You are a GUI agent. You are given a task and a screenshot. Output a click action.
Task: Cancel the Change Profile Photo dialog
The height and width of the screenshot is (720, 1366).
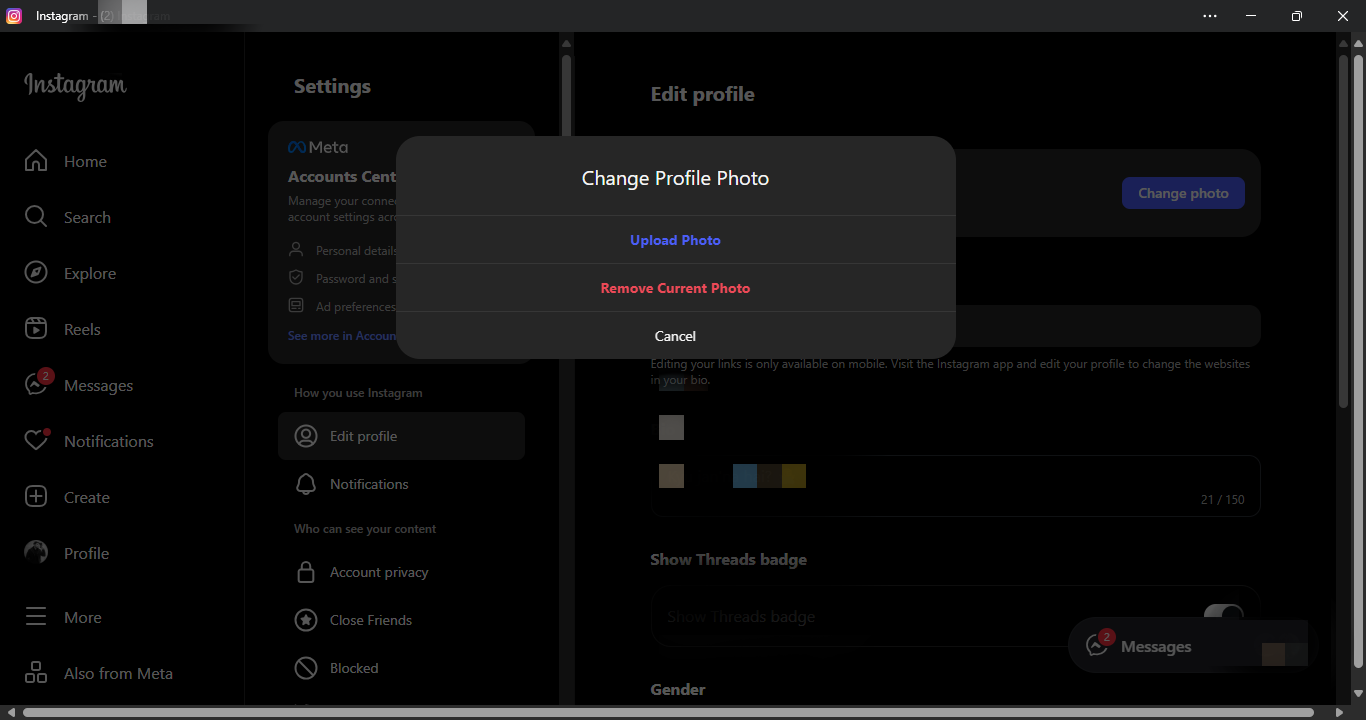[x=675, y=336]
